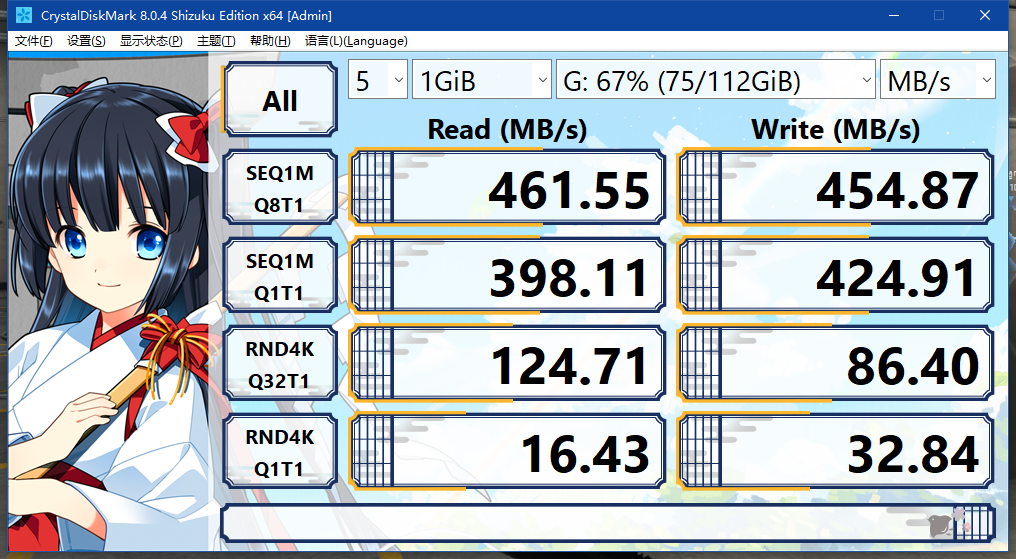This screenshot has height=559, width=1016.
Task: Run the RND4K Q32T1 test
Action: [x=280, y=364]
